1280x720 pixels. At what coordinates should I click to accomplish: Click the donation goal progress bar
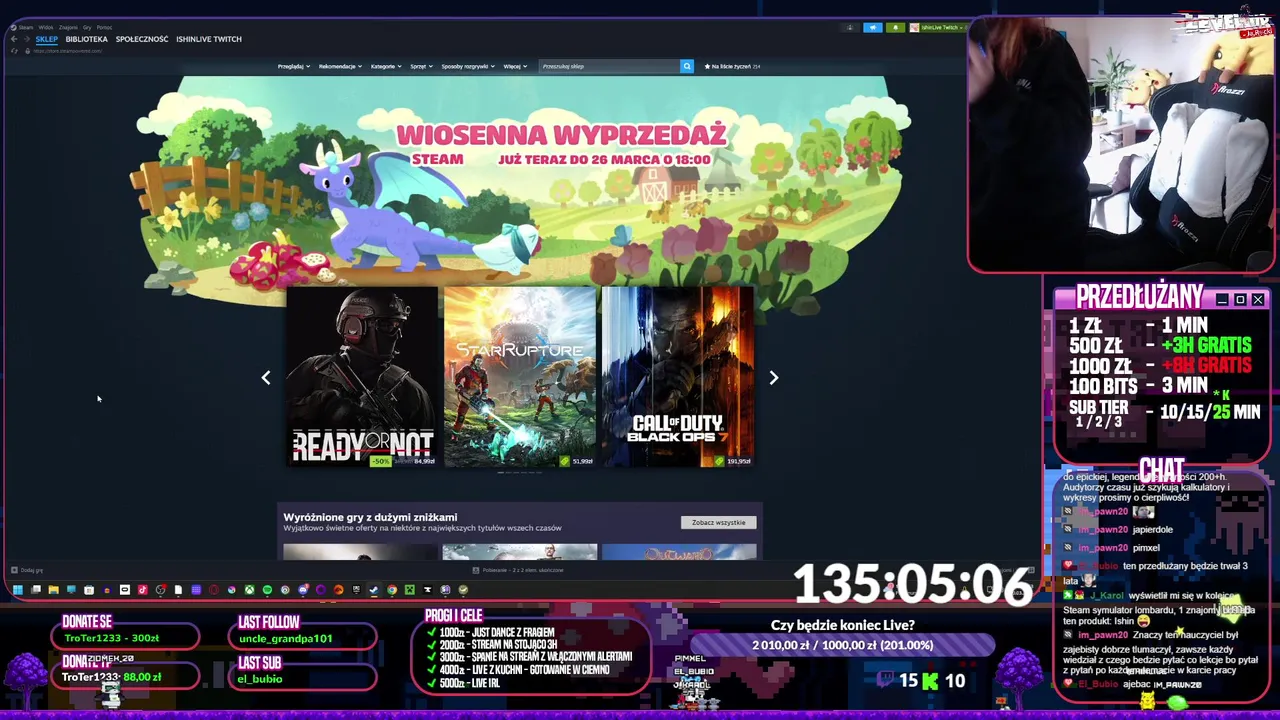pos(843,645)
